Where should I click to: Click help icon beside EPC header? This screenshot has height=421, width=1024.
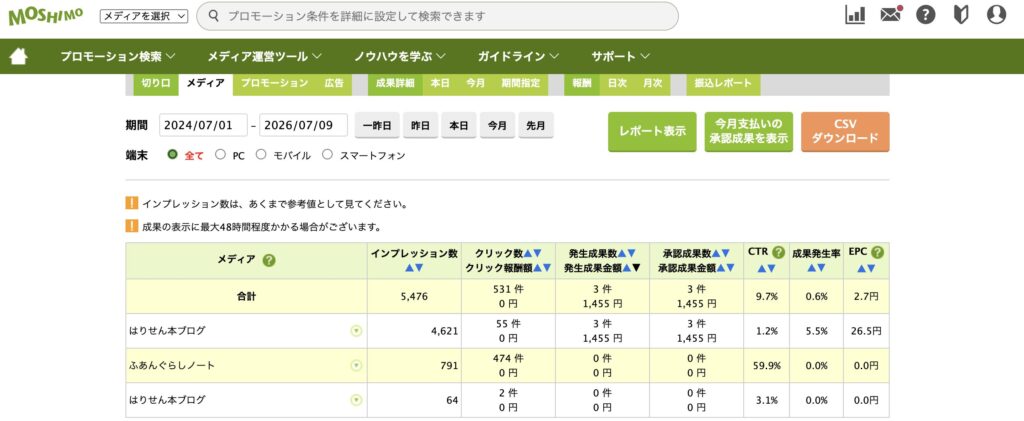click(x=877, y=252)
